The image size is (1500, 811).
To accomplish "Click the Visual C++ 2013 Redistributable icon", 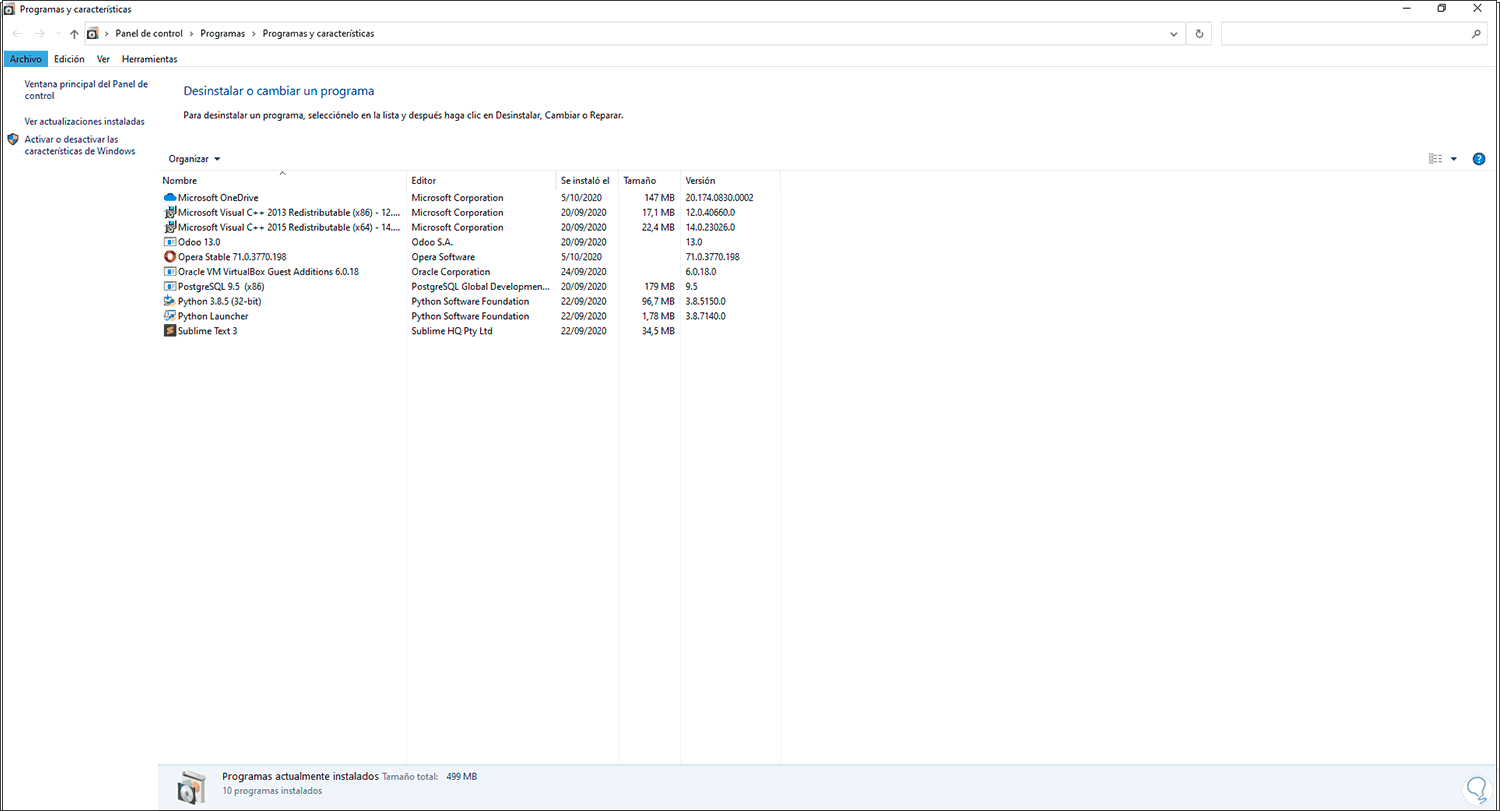I will click(169, 213).
